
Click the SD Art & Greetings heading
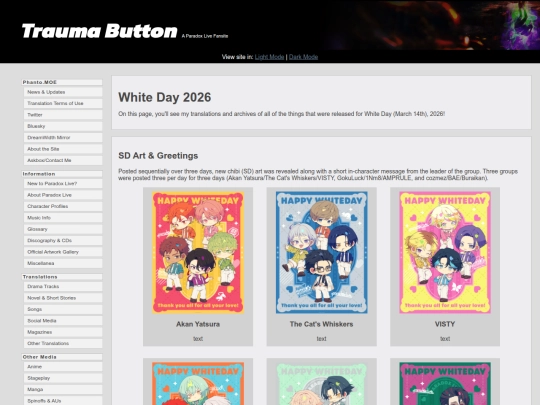pos(158,156)
